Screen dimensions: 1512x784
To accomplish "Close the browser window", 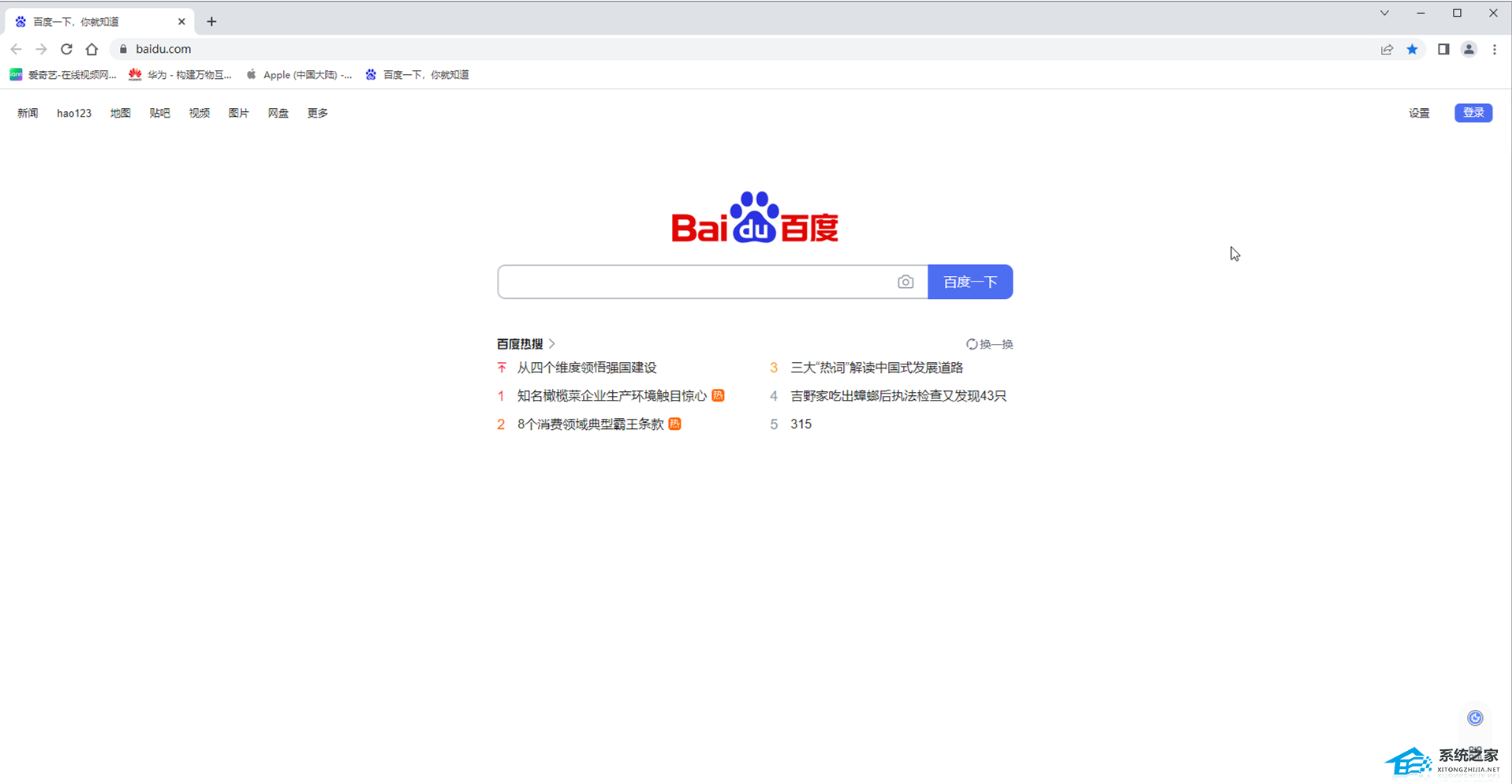I will click(1493, 13).
